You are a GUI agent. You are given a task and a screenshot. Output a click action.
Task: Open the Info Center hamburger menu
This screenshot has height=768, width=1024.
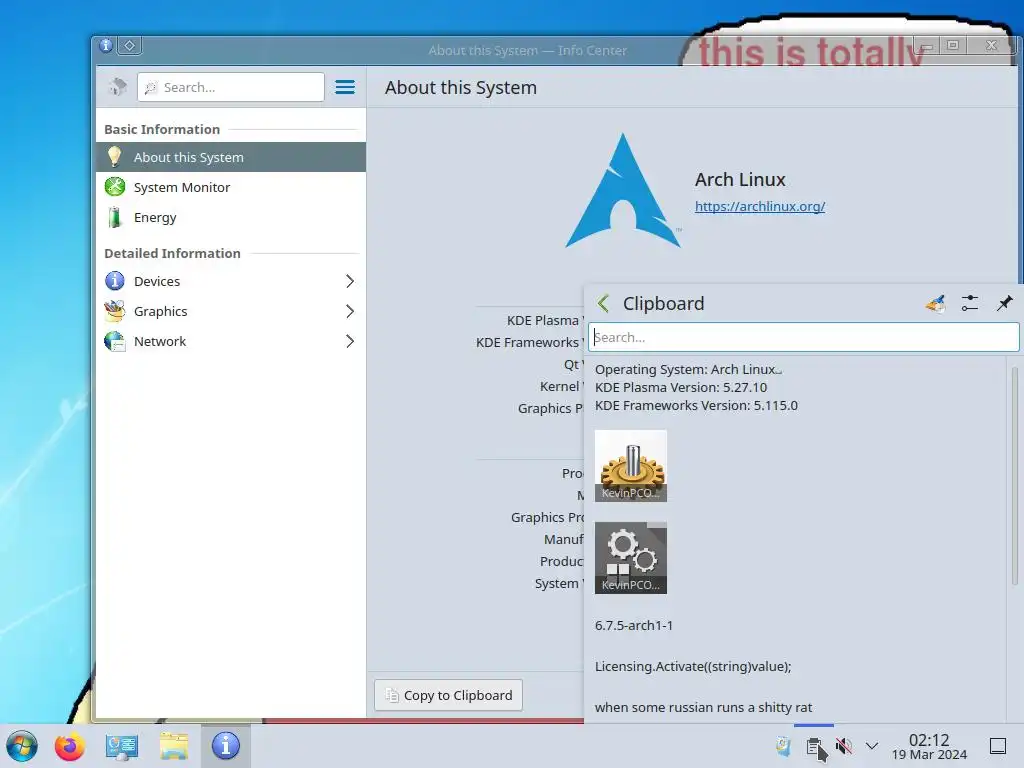click(x=345, y=87)
